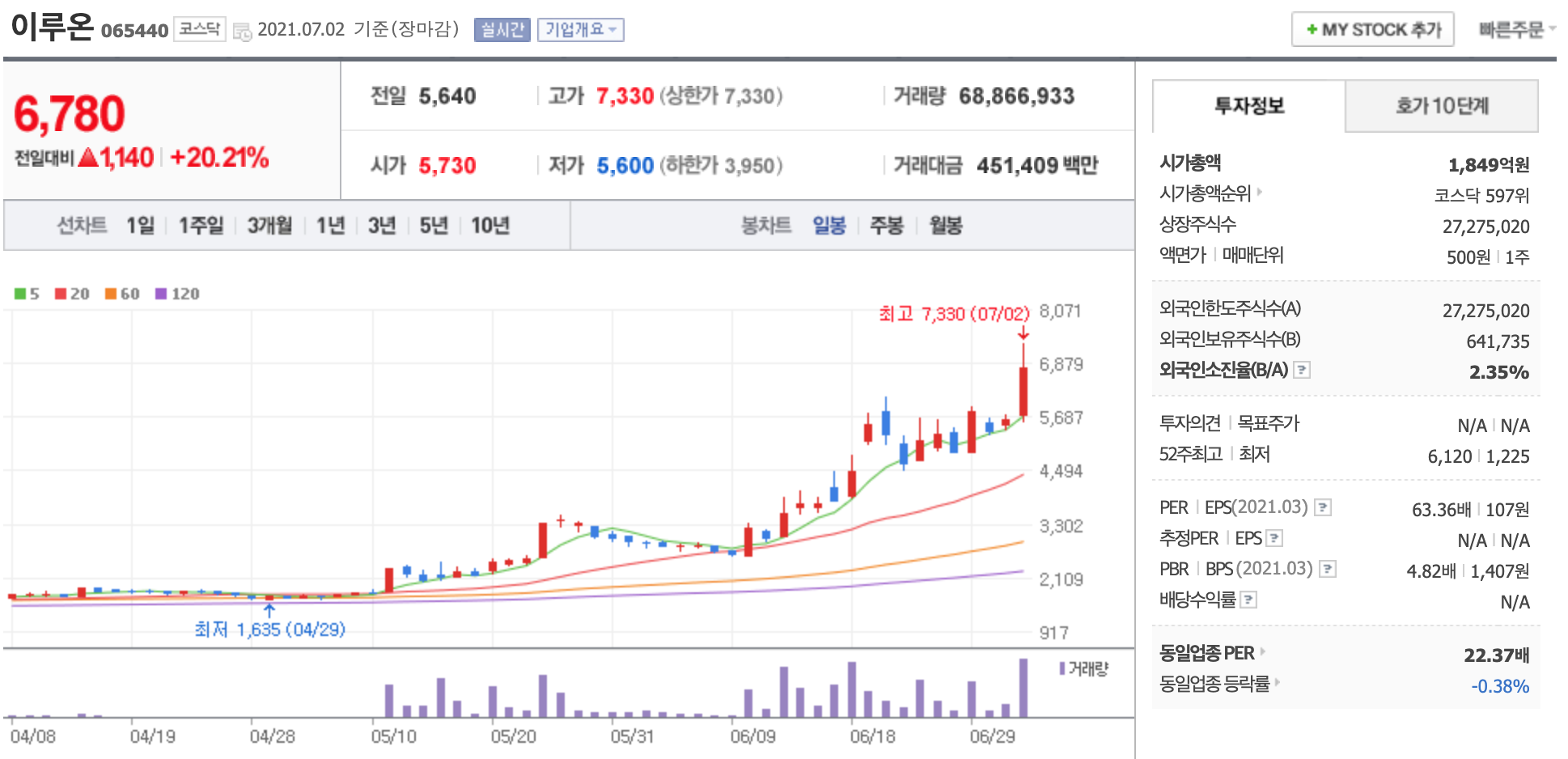Click the stock name 이루온
This screenshot has width=1568, height=759.
tap(53, 27)
